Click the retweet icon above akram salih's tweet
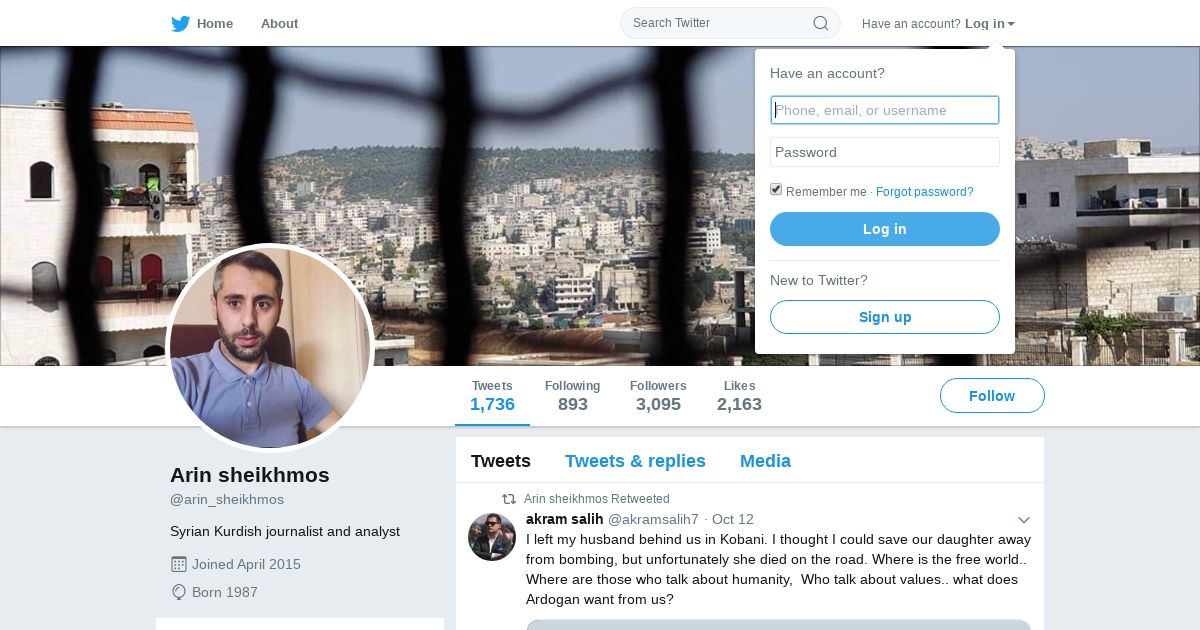This screenshot has height=630, width=1200. click(x=509, y=499)
